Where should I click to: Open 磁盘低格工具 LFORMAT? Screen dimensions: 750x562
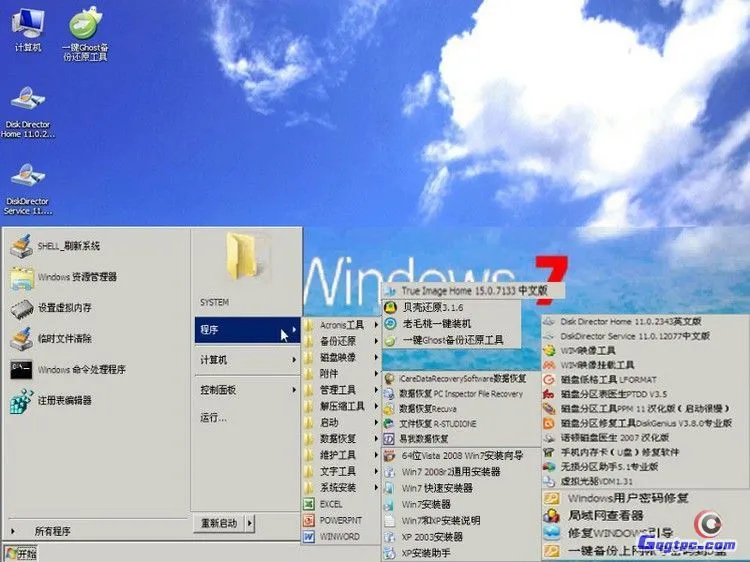644,380
